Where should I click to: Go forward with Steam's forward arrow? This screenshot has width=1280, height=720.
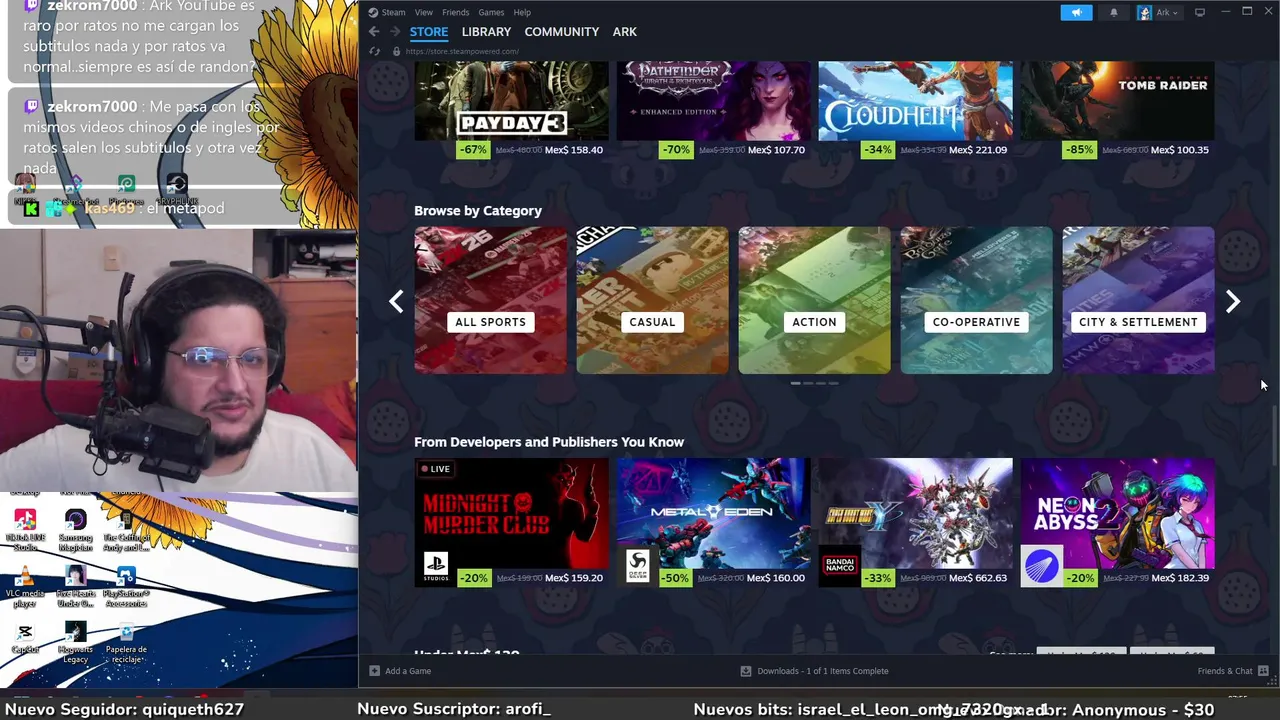coord(394,32)
